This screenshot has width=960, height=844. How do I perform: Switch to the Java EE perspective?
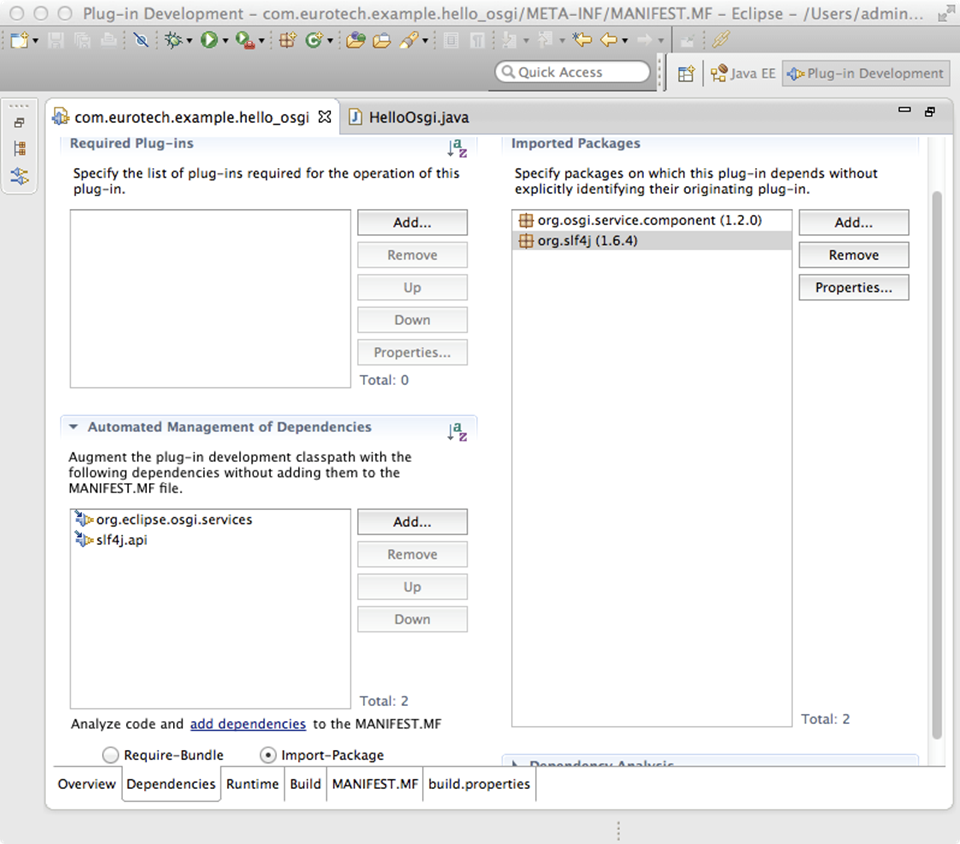pos(743,73)
